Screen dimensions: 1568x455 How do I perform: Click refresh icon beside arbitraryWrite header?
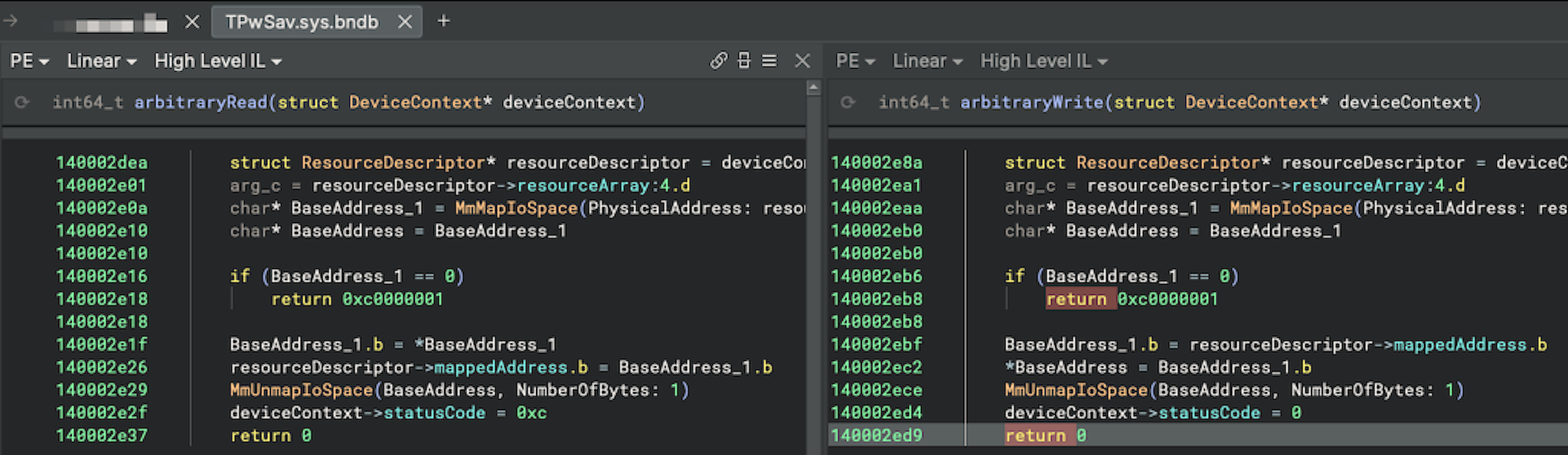[x=848, y=102]
